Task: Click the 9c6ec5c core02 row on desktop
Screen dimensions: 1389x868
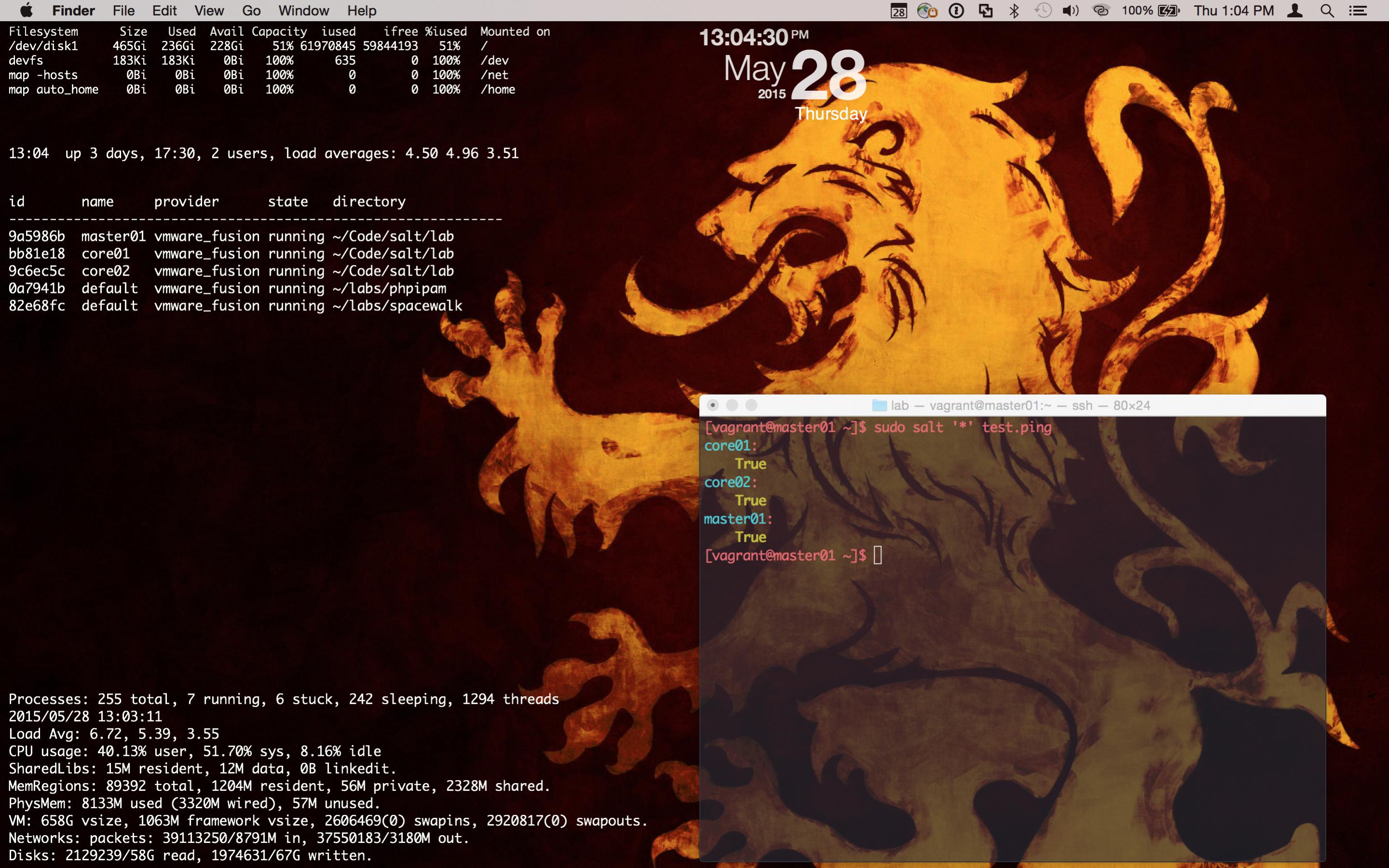Action: 231,271
